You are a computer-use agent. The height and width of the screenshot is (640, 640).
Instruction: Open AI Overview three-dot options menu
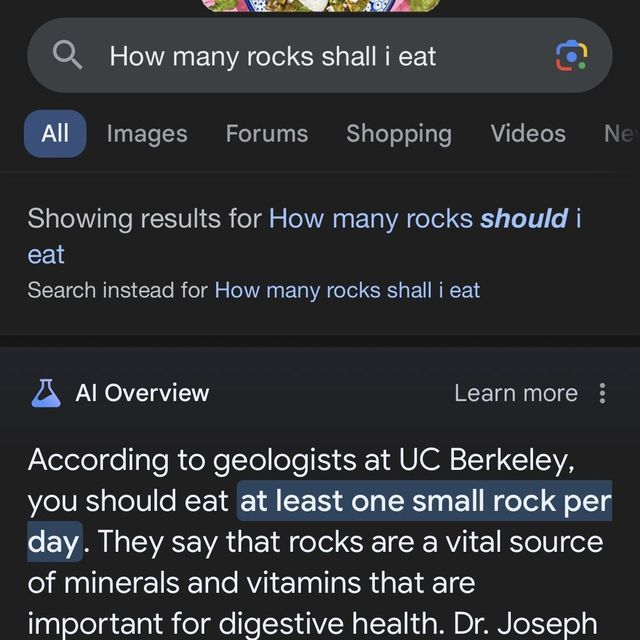602,393
